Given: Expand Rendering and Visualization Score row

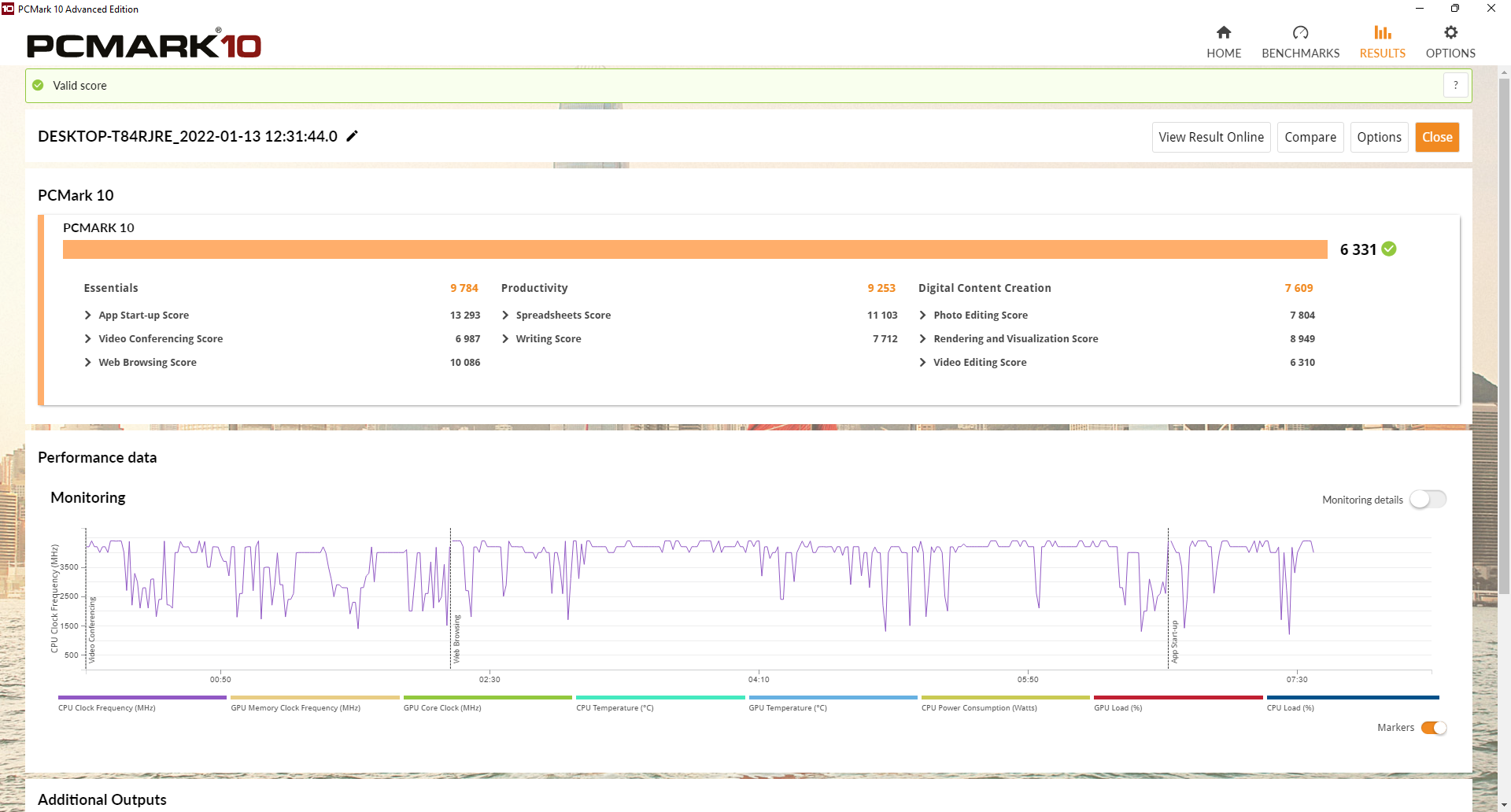Looking at the screenshot, I should 922,338.
